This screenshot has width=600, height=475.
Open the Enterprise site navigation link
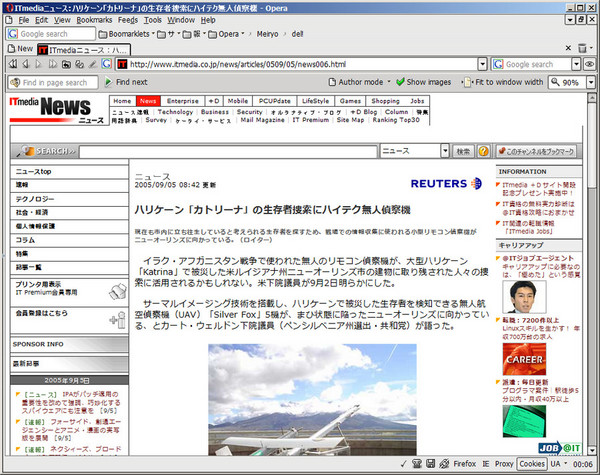[183, 101]
